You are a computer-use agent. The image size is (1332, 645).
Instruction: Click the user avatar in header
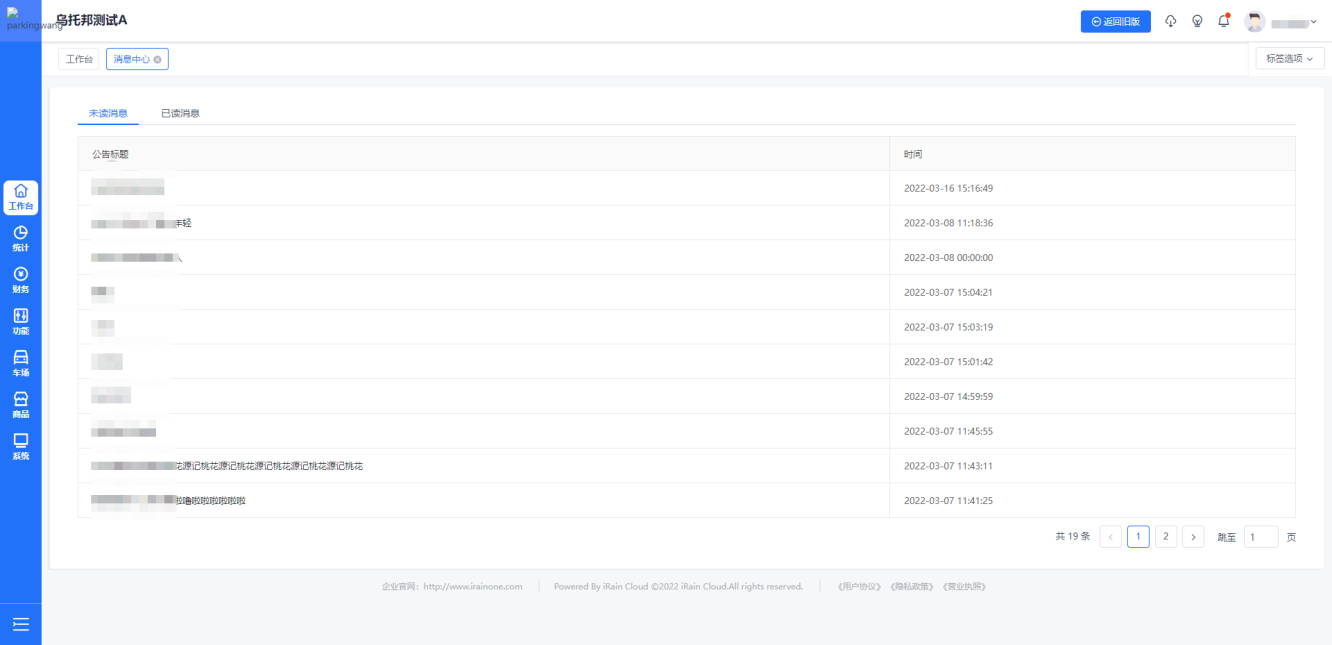click(1255, 22)
